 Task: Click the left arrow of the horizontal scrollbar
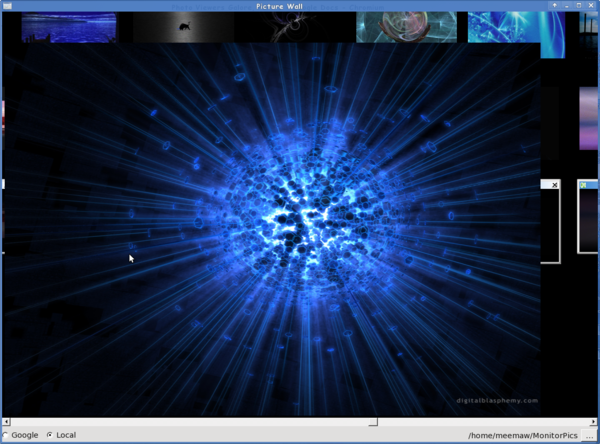pos(6,422)
